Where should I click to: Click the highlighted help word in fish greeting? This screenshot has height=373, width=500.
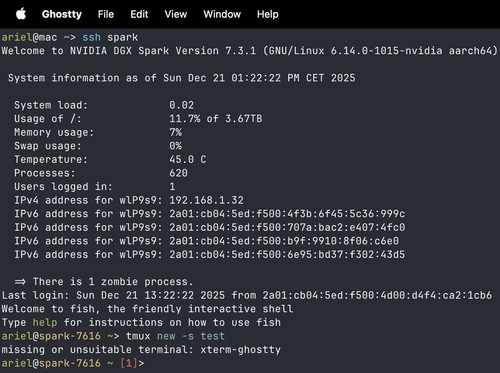(x=45, y=322)
